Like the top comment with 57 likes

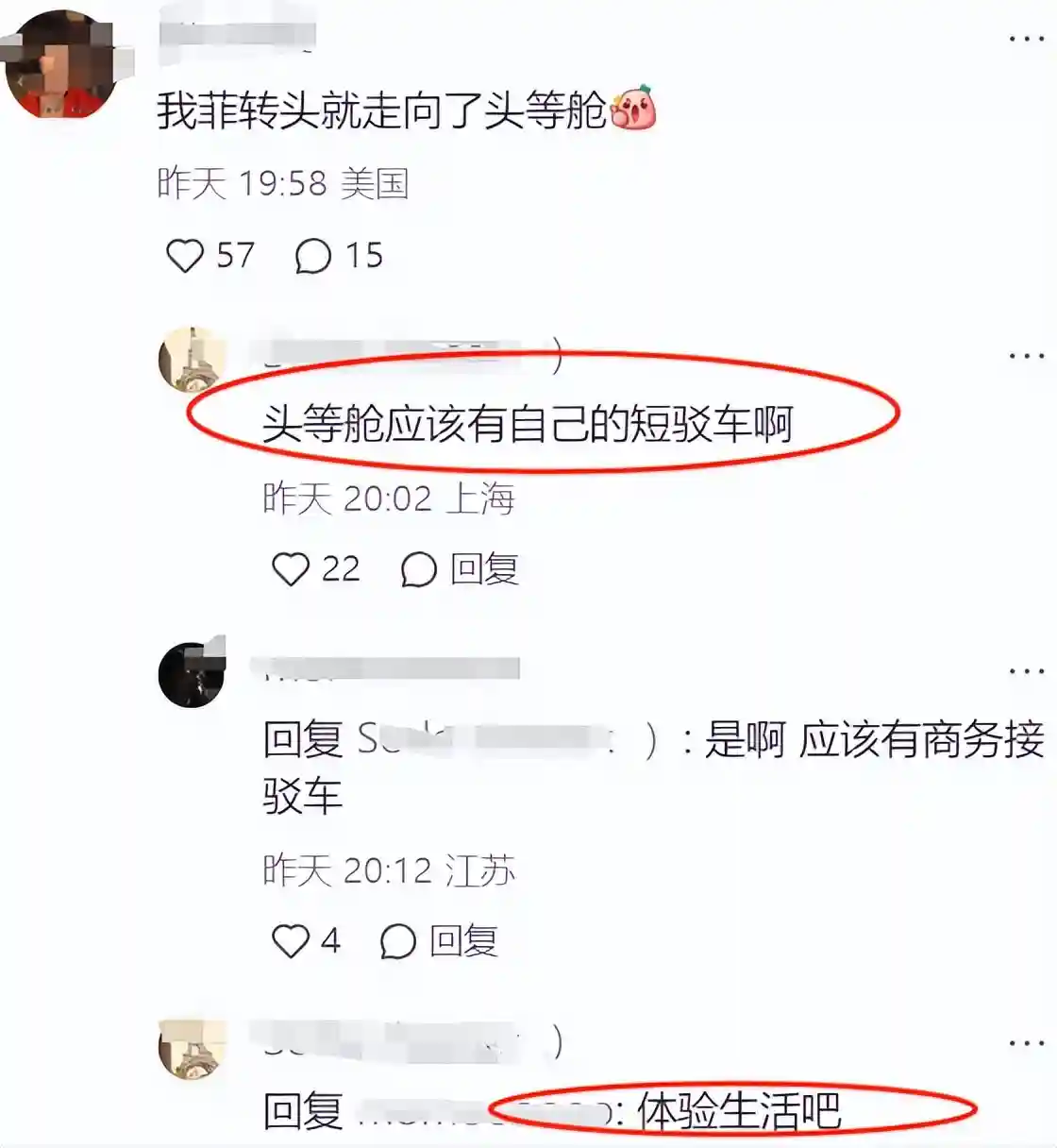click(x=185, y=256)
